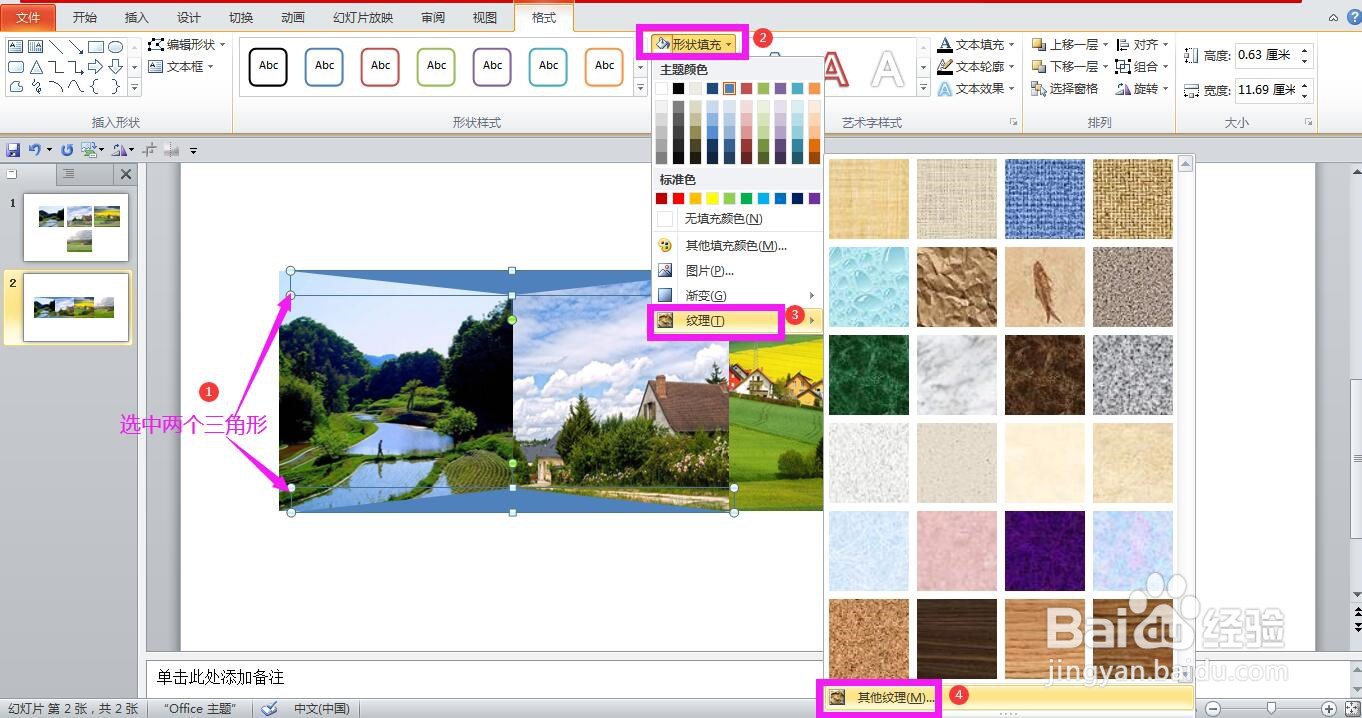Select the rounded rectangle shape
The height and width of the screenshot is (718, 1362).
click(x=16, y=67)
